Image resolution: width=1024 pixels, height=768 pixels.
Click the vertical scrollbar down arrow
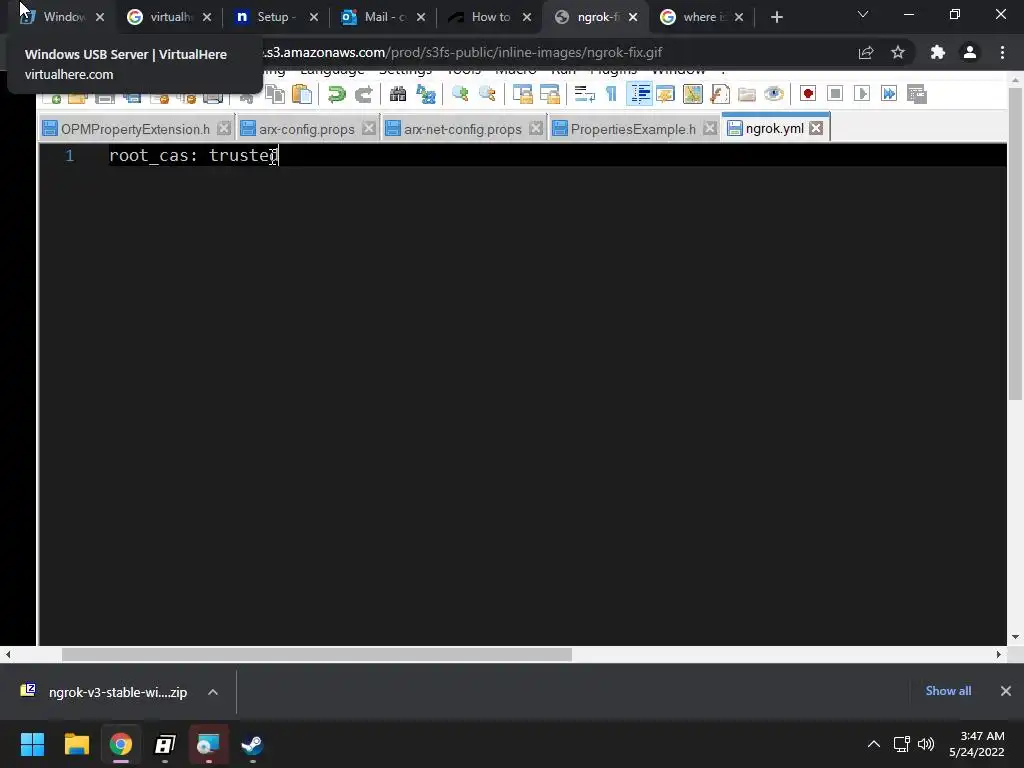(1015, 637)
